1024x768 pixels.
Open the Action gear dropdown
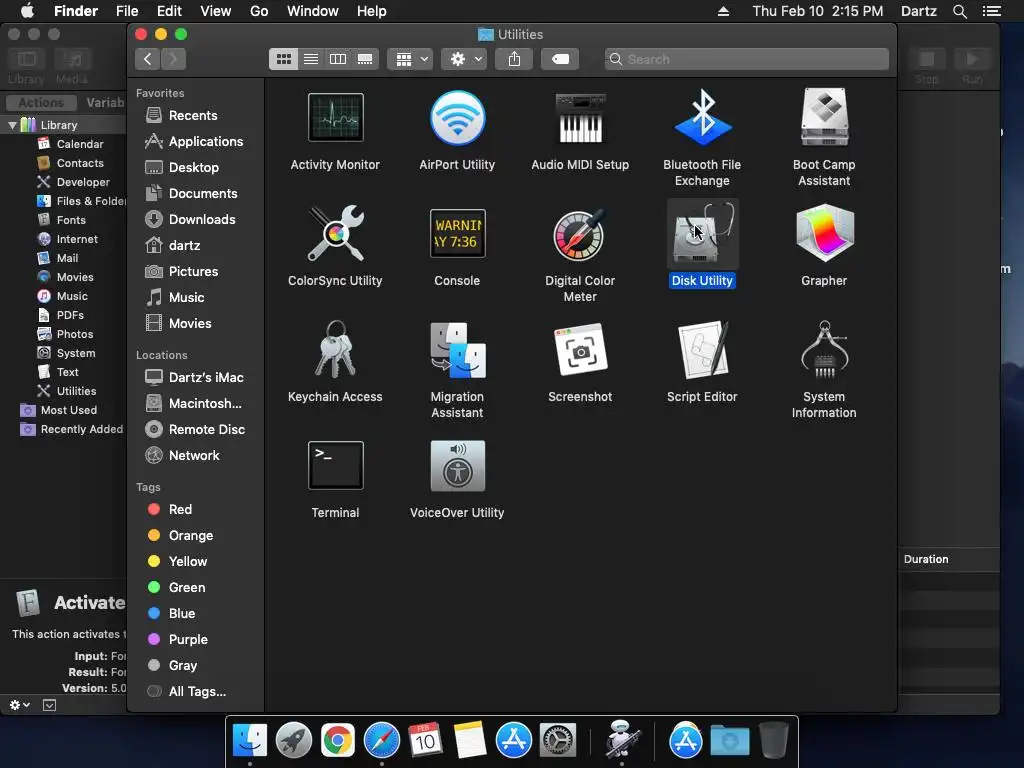[464, 59]
